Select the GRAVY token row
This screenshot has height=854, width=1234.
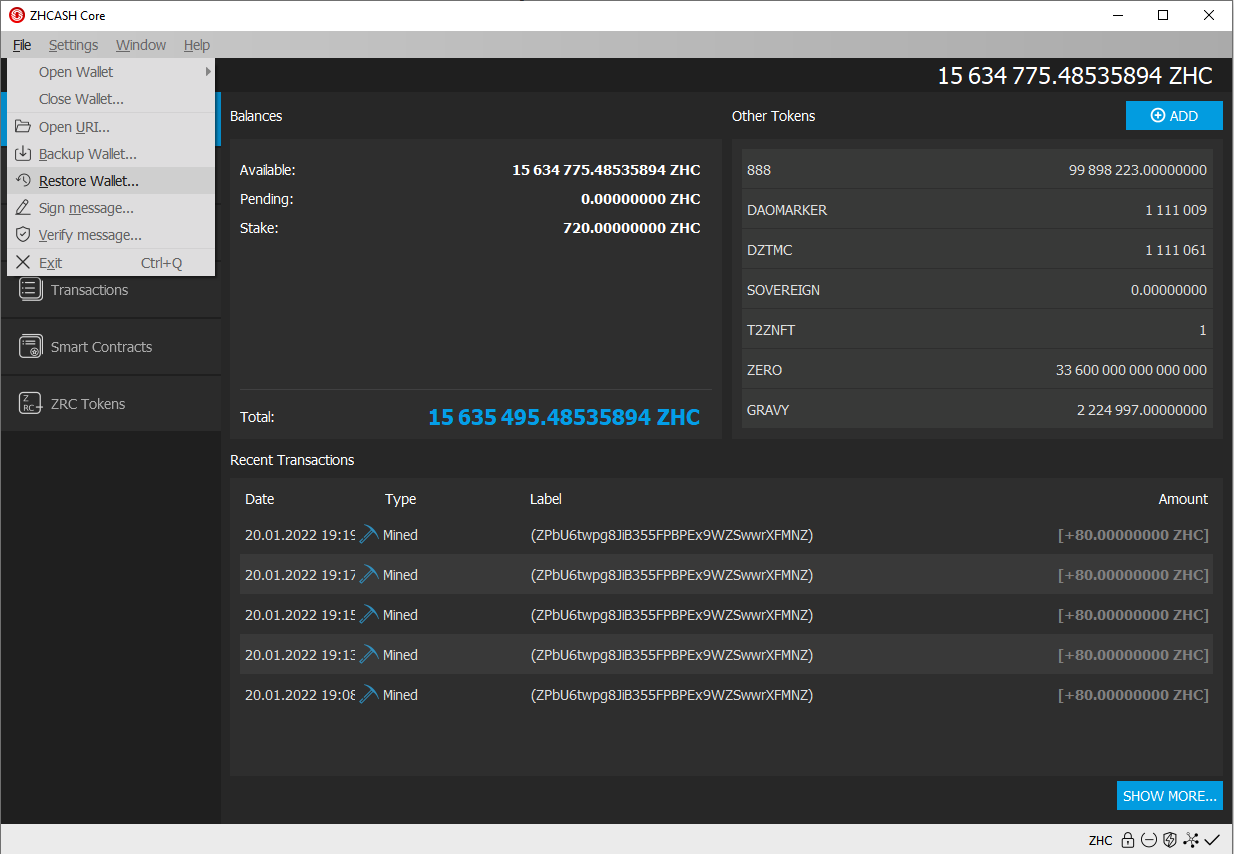(x=977, y=410)
